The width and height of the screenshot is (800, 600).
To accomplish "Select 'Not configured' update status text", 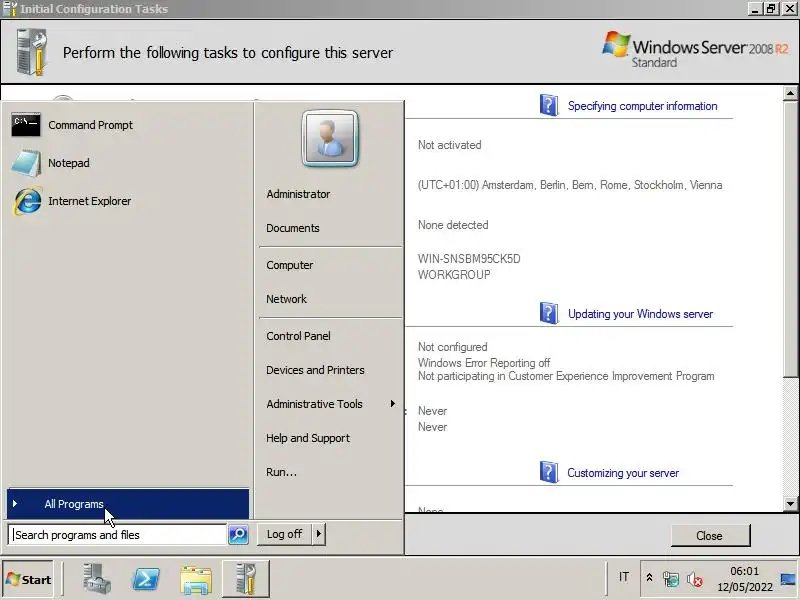I will (453, 347).
